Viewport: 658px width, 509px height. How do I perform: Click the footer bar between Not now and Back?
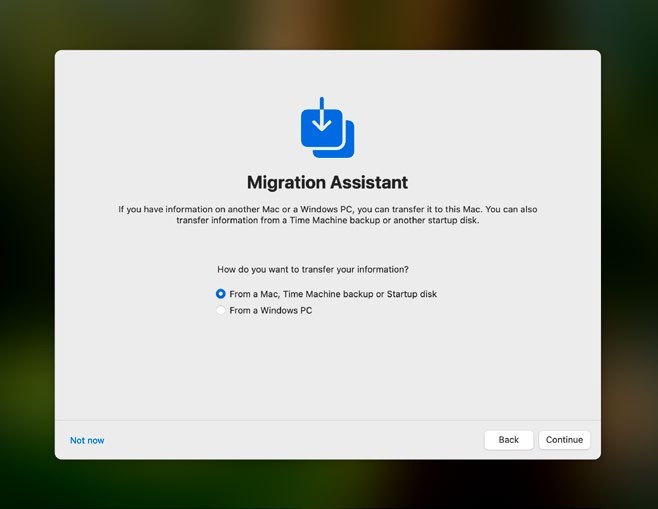290,440
